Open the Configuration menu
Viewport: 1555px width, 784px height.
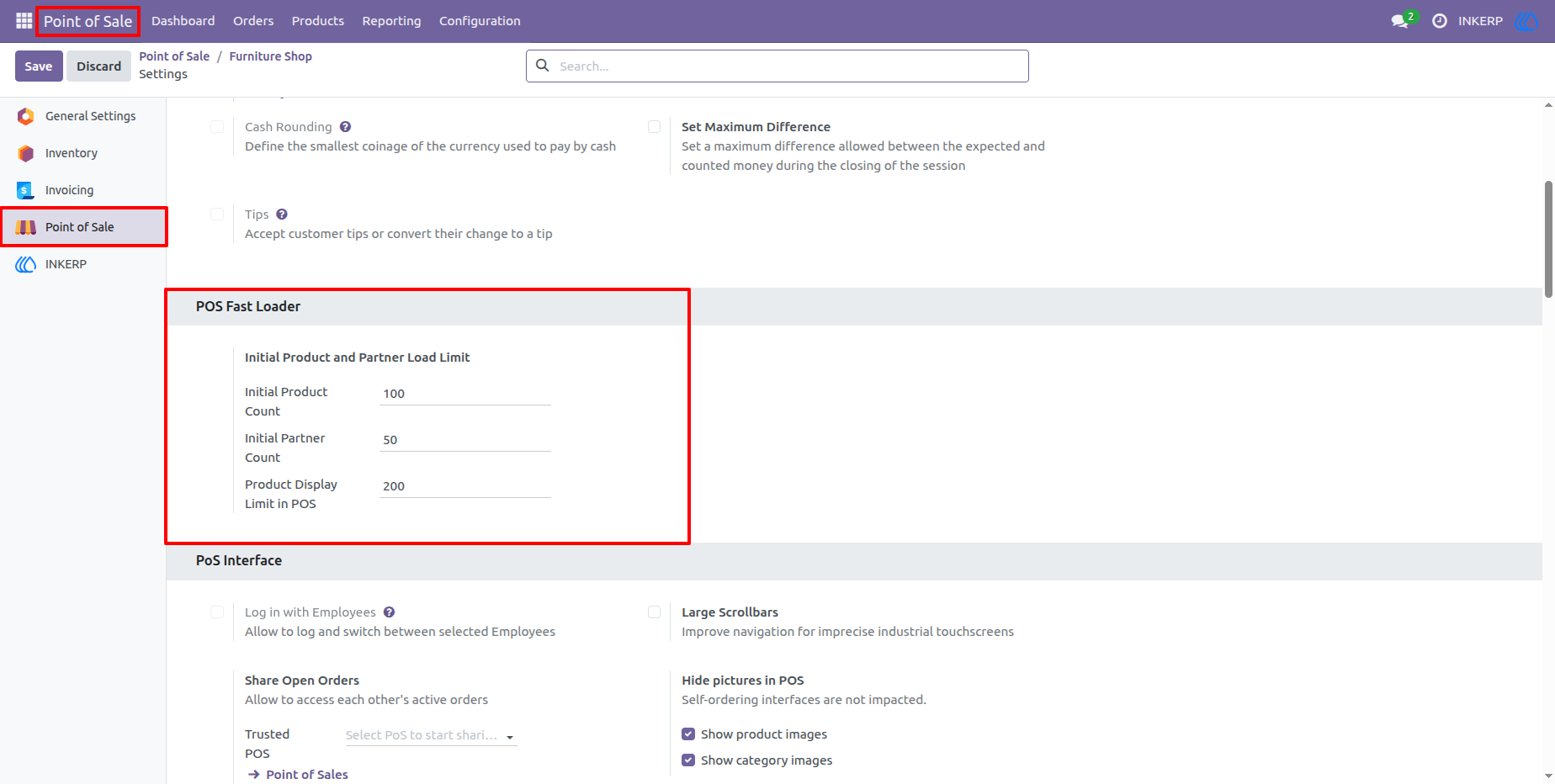(x=480, y=21)
